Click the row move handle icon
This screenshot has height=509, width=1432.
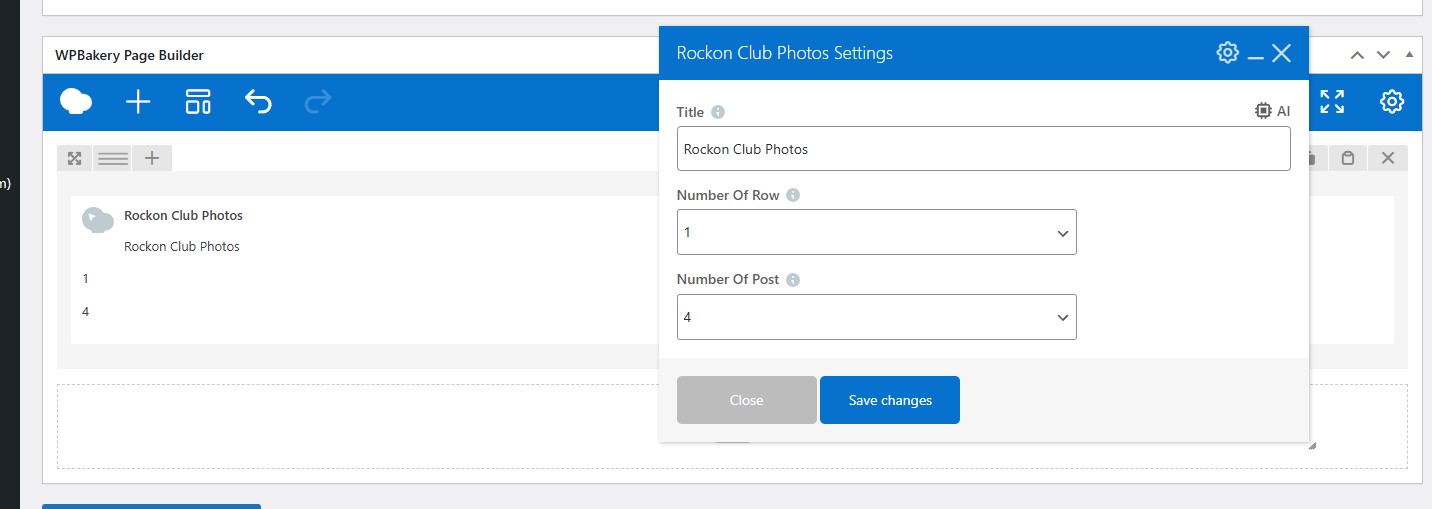click(x=74, y=158)
